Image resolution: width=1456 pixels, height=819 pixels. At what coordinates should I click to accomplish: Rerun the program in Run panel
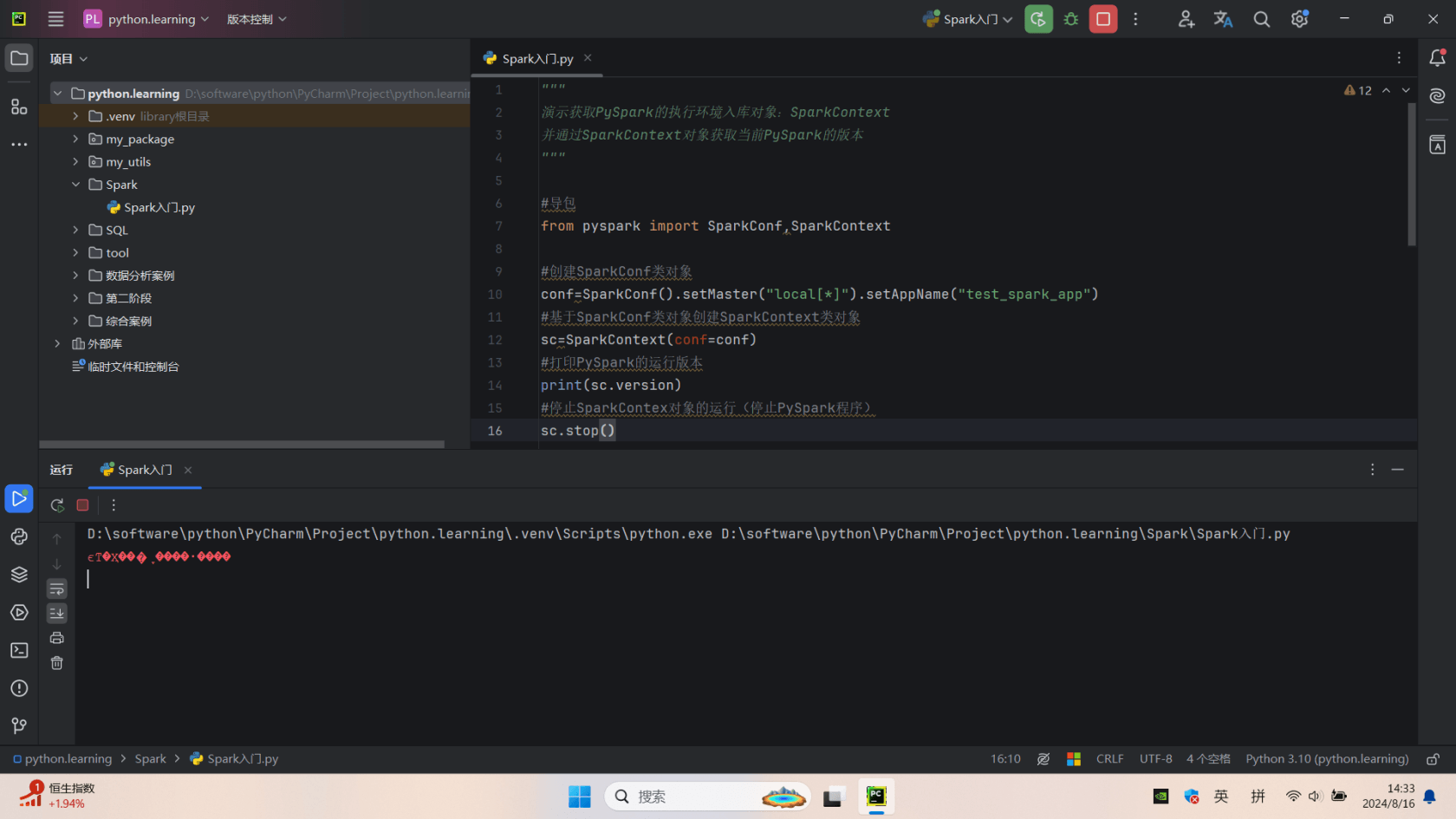click(57, 505)
